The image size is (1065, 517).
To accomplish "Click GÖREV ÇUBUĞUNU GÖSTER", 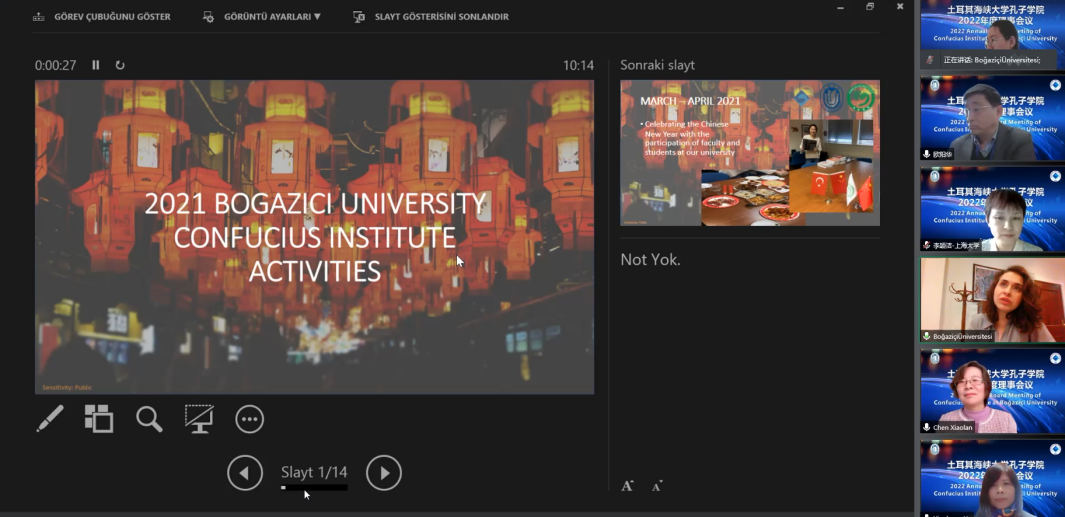I will (102, 16).
